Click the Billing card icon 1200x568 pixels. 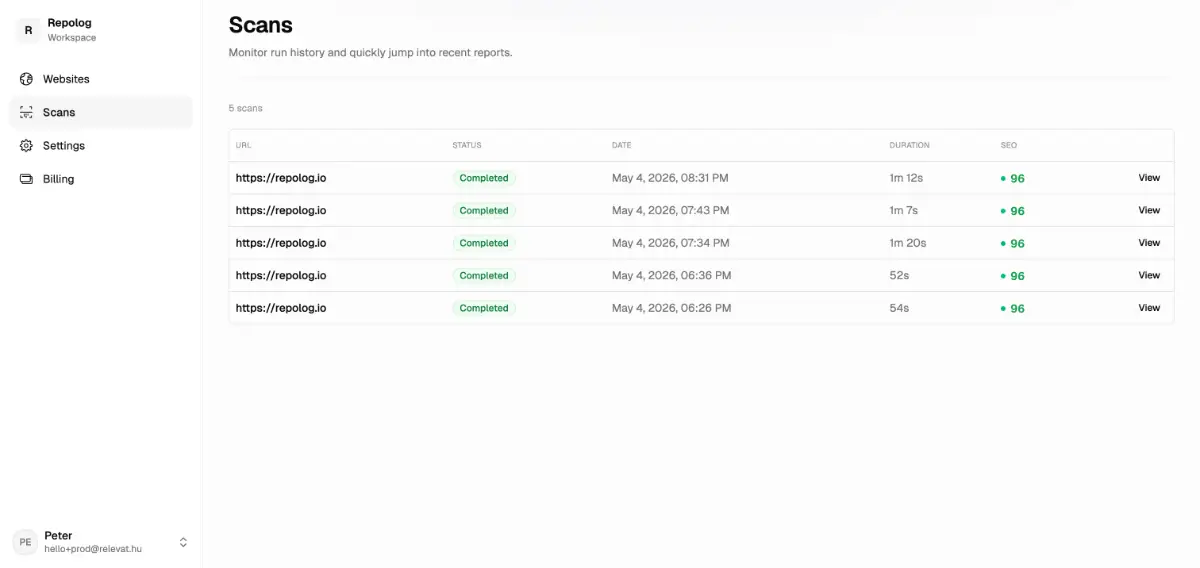tap(26, 179)
